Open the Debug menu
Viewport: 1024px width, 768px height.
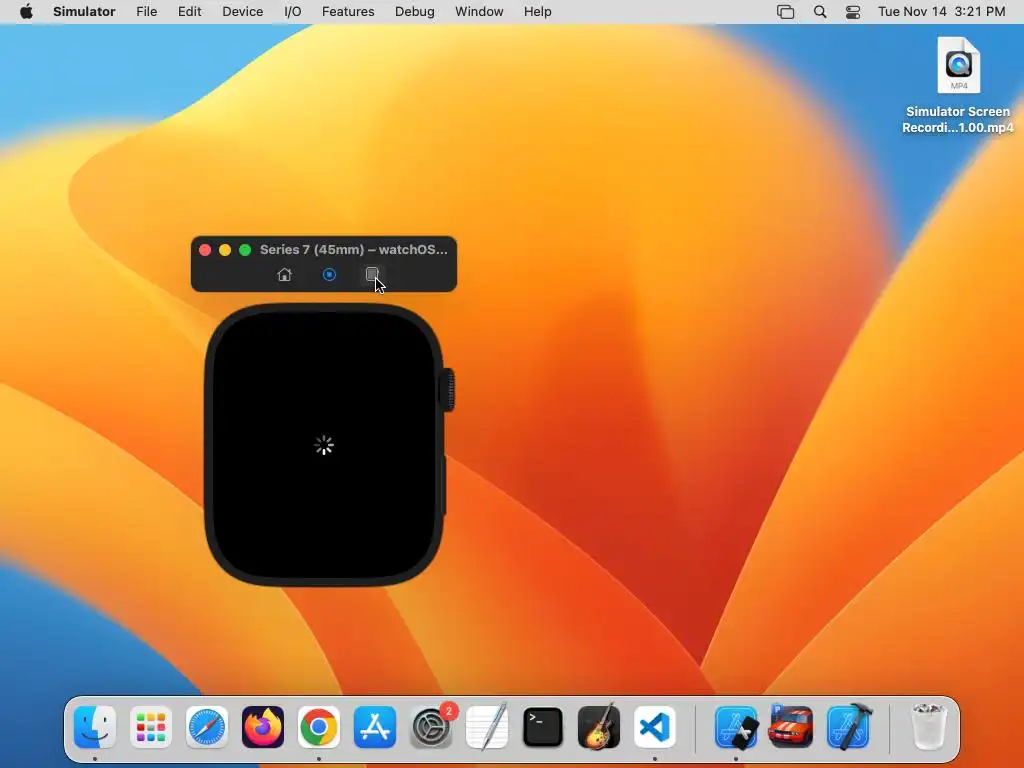click(x=415, y=12)
